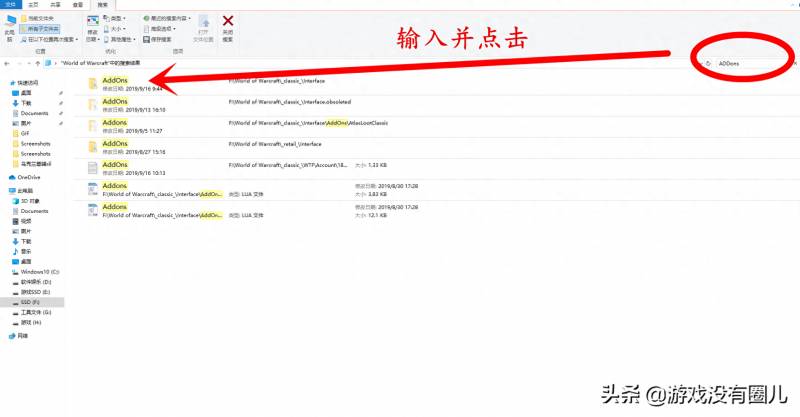Open the Kind (类型) filter dropdown

pos(114,19)
